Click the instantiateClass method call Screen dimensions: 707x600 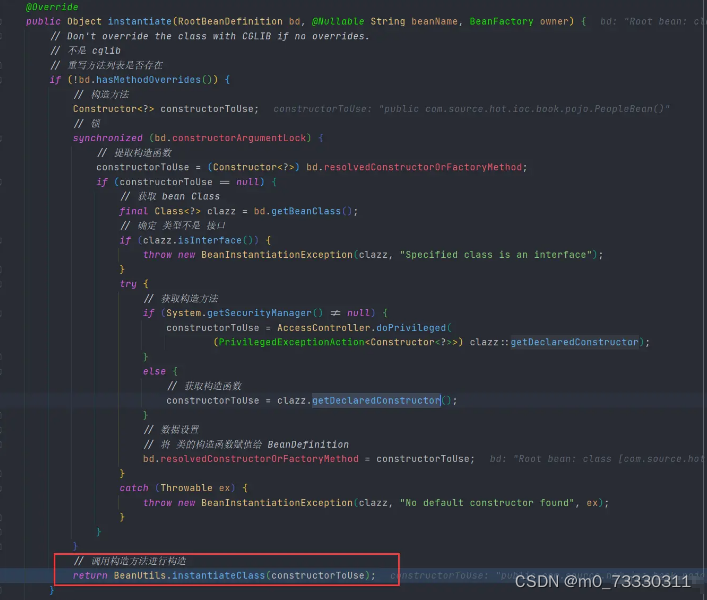click(x=218, y=576)
